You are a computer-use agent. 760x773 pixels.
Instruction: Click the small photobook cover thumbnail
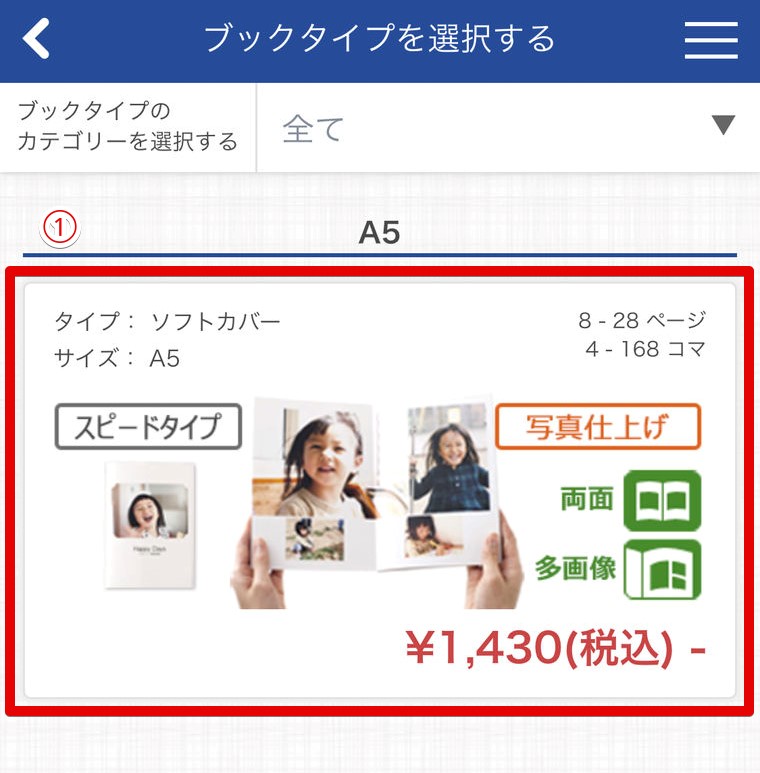click(x=150, y=526)
